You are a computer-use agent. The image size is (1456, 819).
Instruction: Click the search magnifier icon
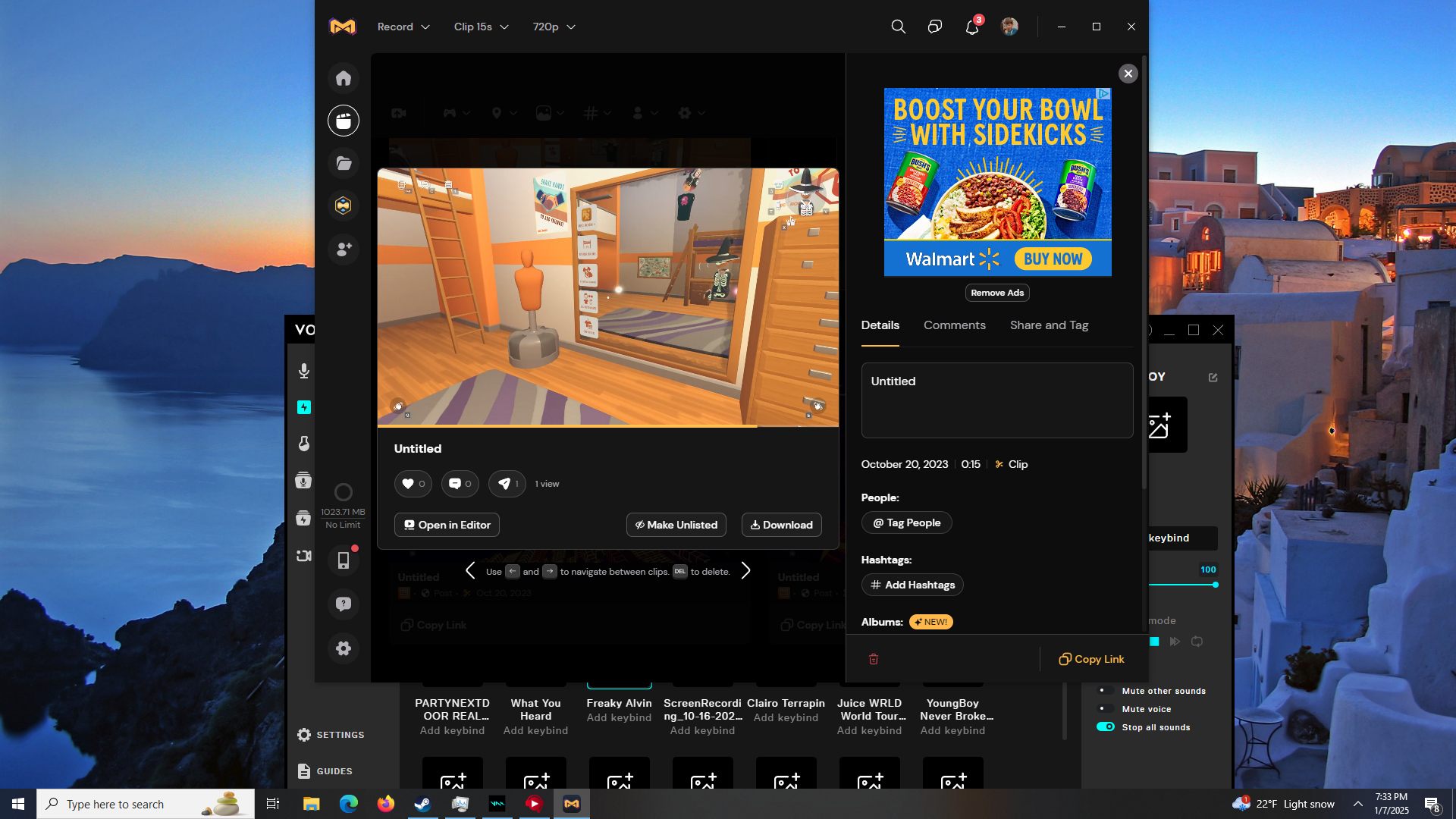point(898,27)
